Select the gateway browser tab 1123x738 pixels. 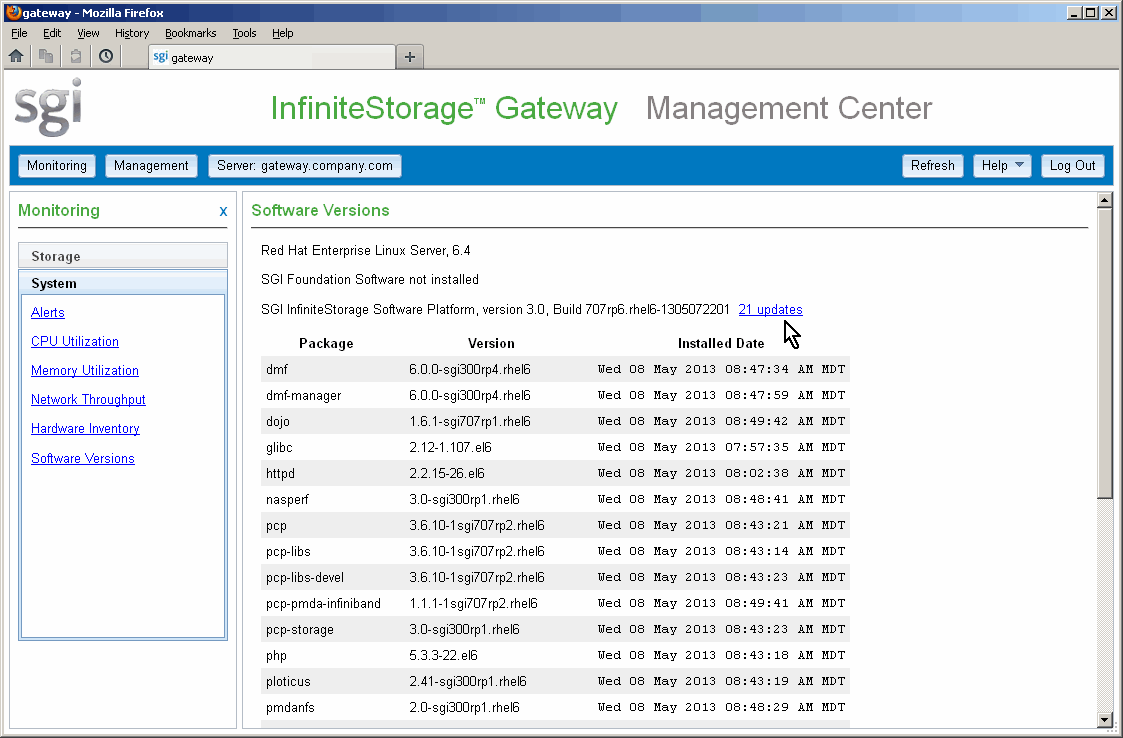tap(272, 57)
